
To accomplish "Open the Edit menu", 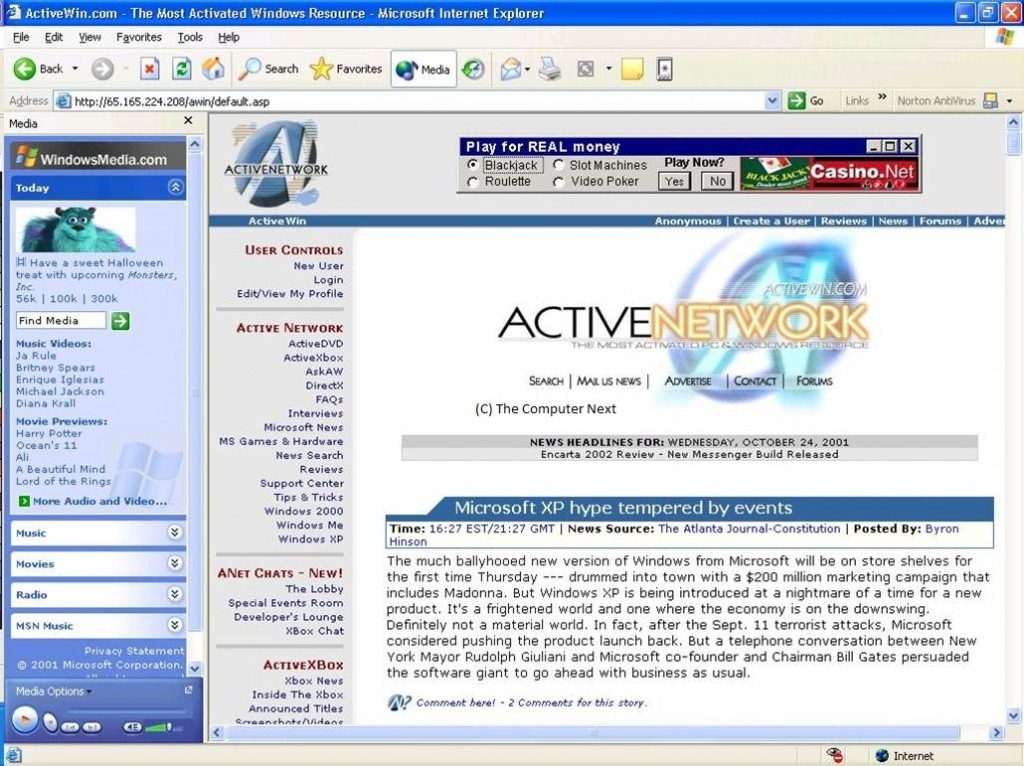I will 54,37.
